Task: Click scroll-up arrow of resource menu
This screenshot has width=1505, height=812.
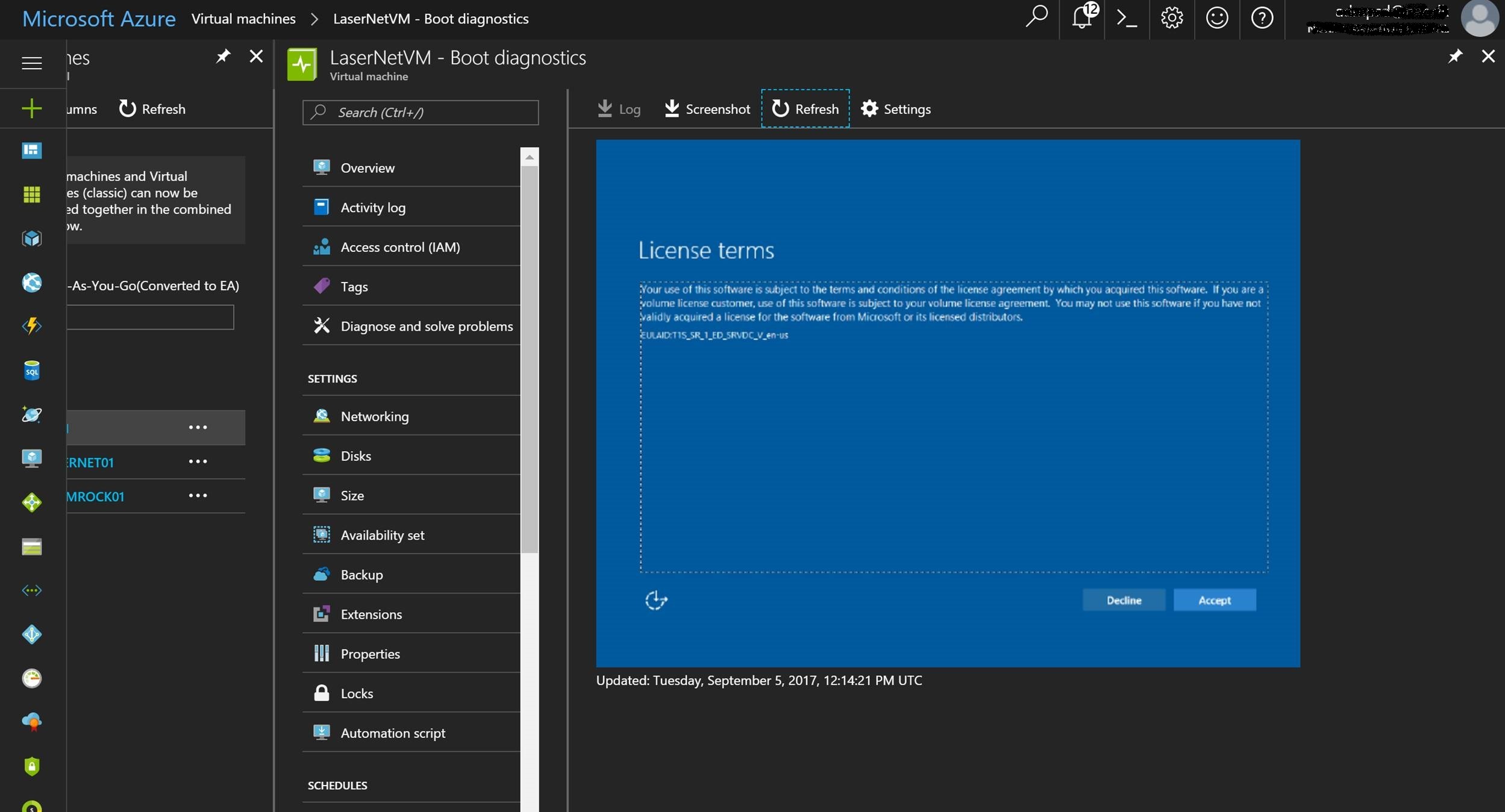Action: pyautogui.click(x=530, y=157)
